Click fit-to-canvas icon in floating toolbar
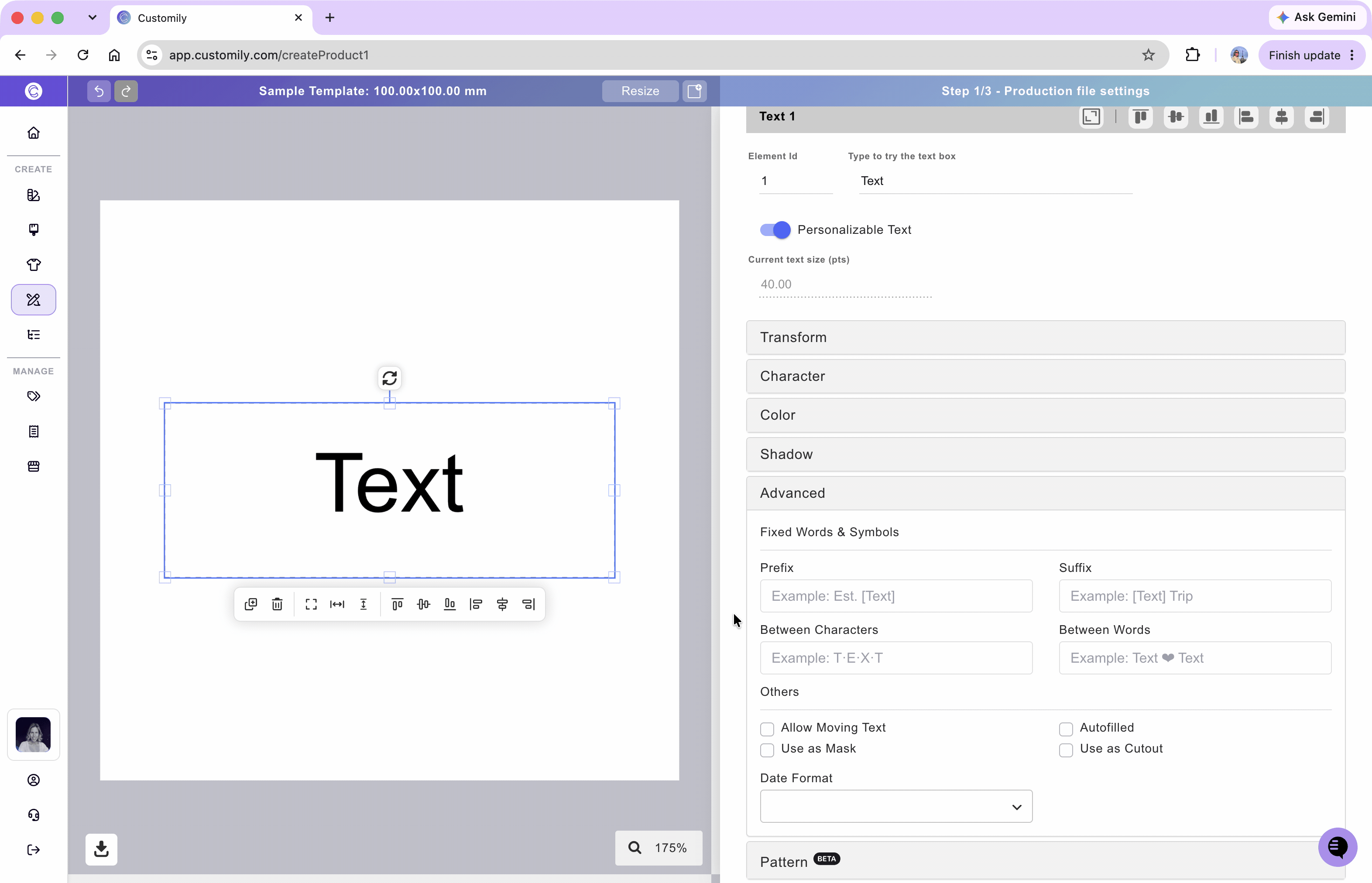This screenshot has height=883, width=1372. (x=311, y=604)
